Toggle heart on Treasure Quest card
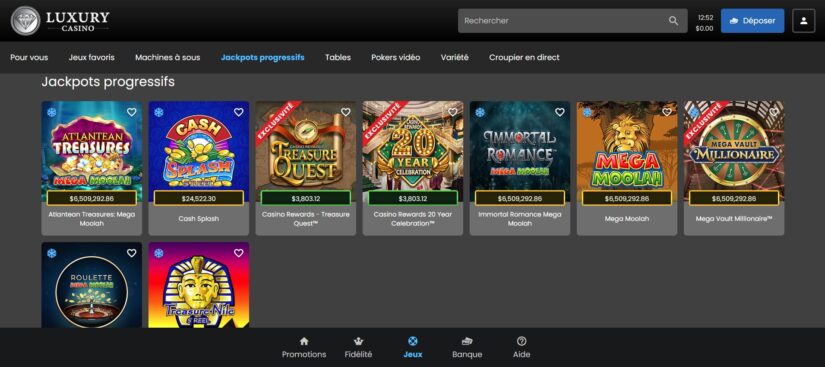This screenshot has height=367, width=825. pyautogui.click(x=346, y=112)
